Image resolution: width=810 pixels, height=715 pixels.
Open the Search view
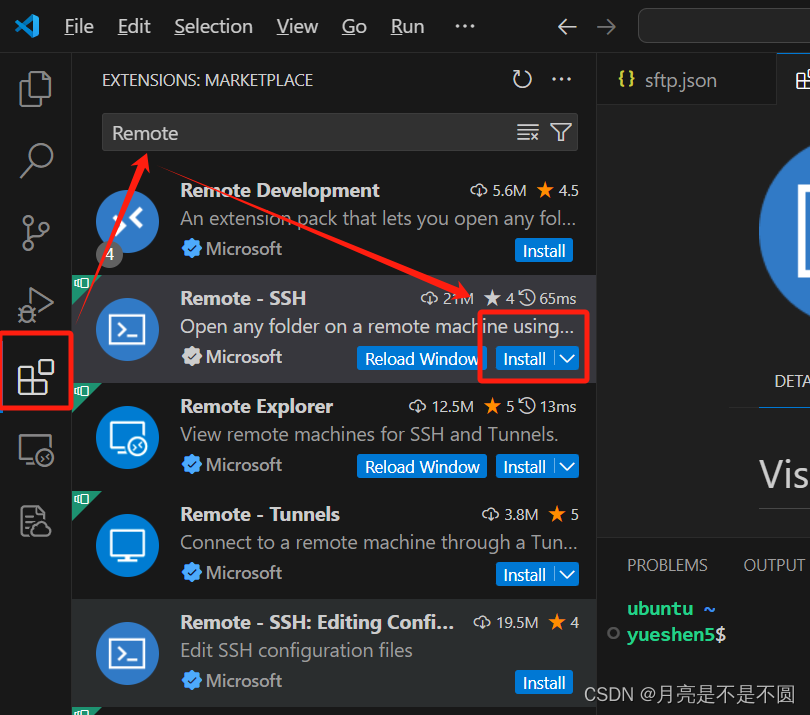tap(35, 160)
